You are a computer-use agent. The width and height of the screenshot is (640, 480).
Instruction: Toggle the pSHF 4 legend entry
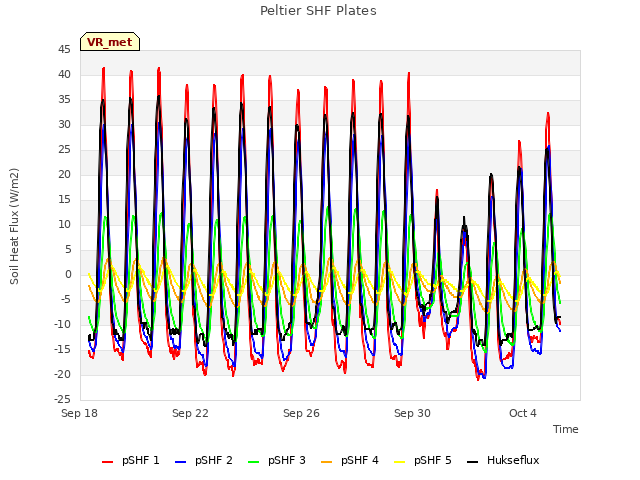click(x=350, y=460)
